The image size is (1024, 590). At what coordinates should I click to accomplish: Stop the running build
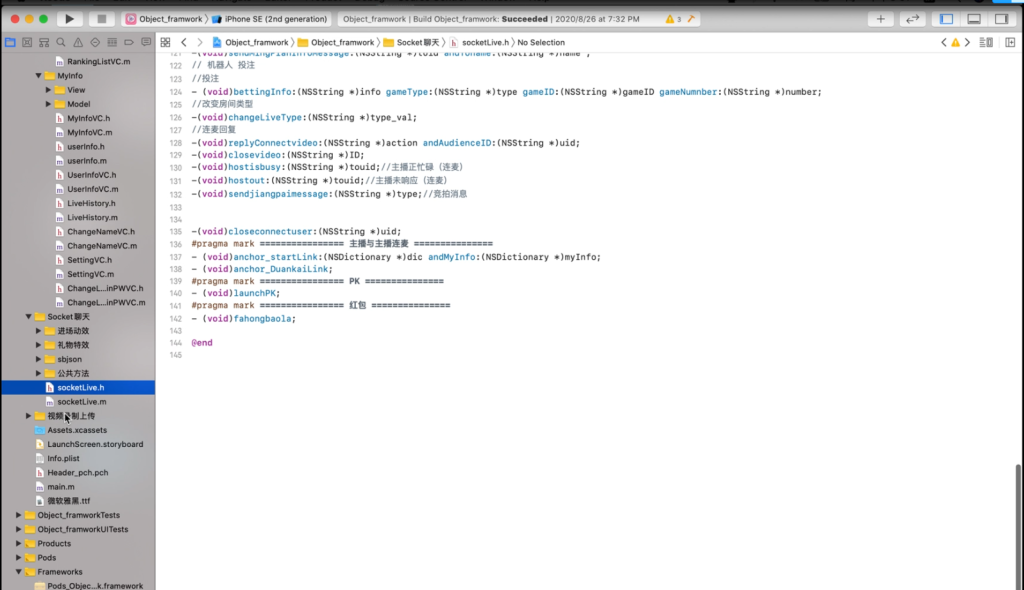click(101, 19)
